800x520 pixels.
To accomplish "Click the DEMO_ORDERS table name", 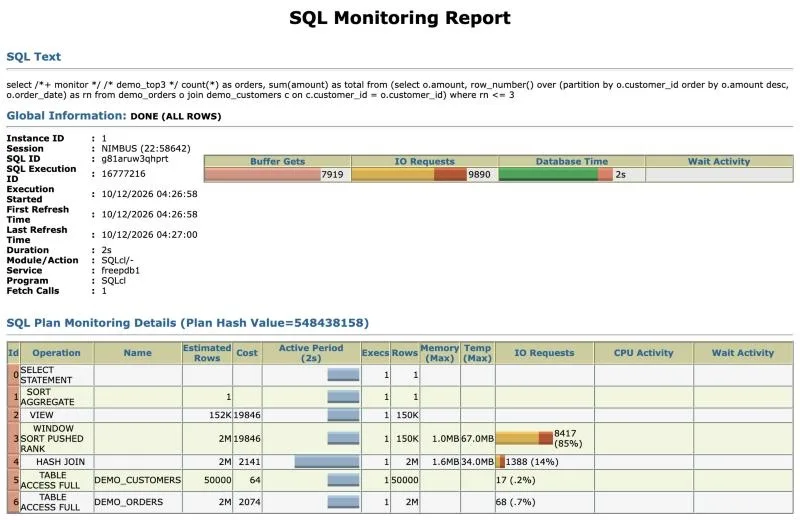I will tap(129, 502).
